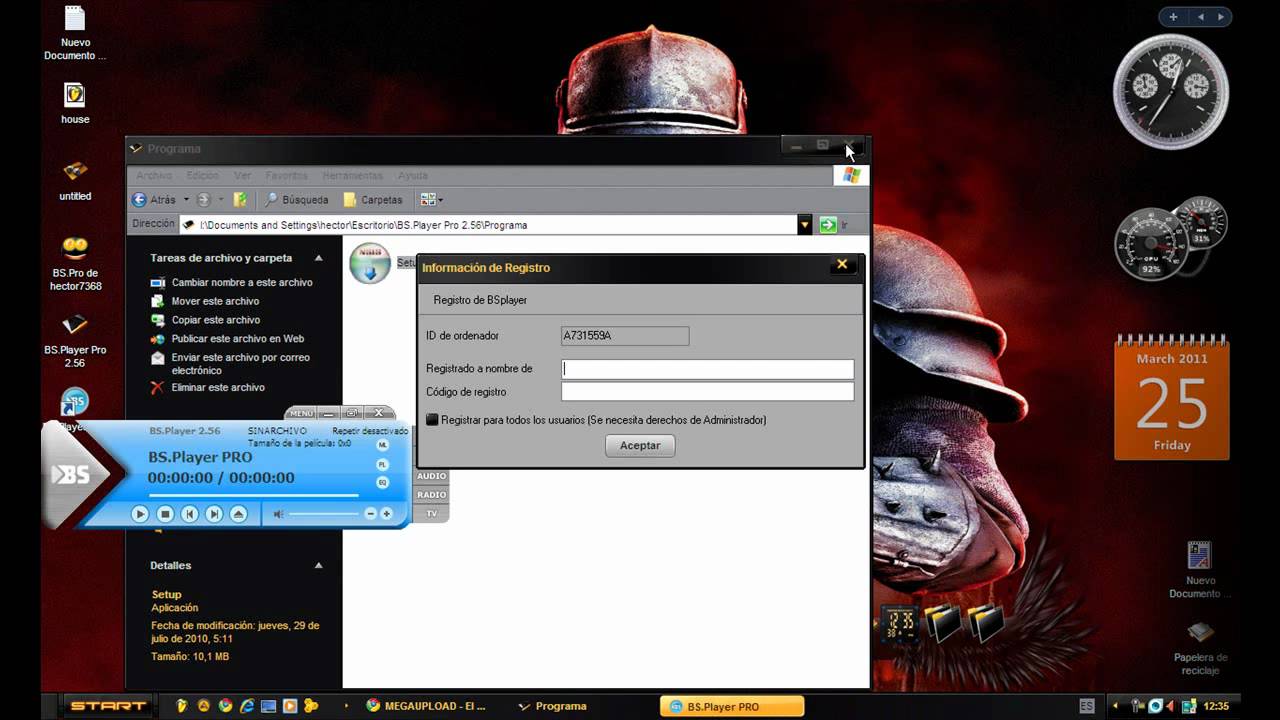
Task: Click the Eject/Open file button in BS.Player
Action: pyautogui.click(x=238, y=514)
